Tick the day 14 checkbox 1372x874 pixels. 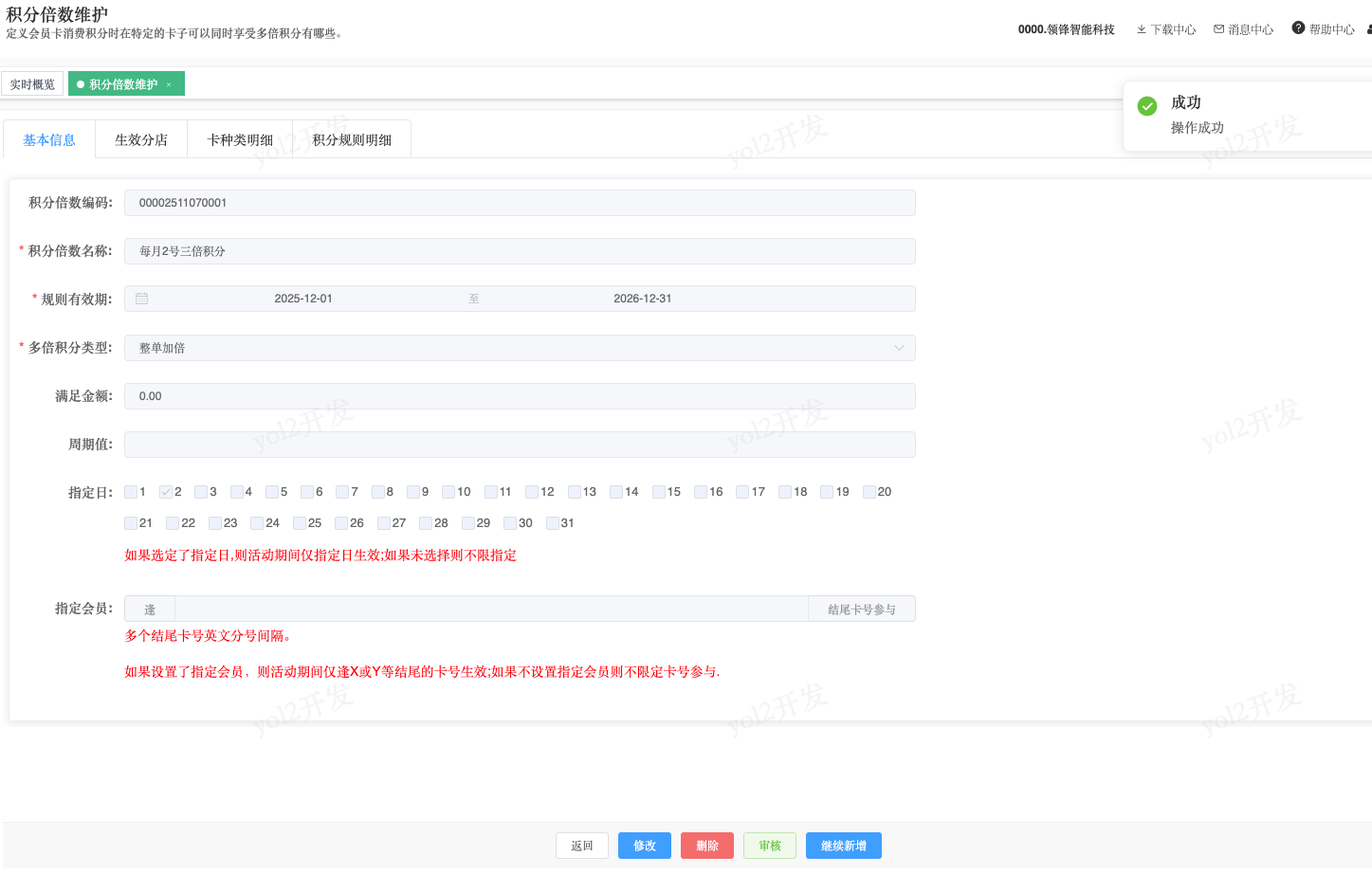pos(616,492)
